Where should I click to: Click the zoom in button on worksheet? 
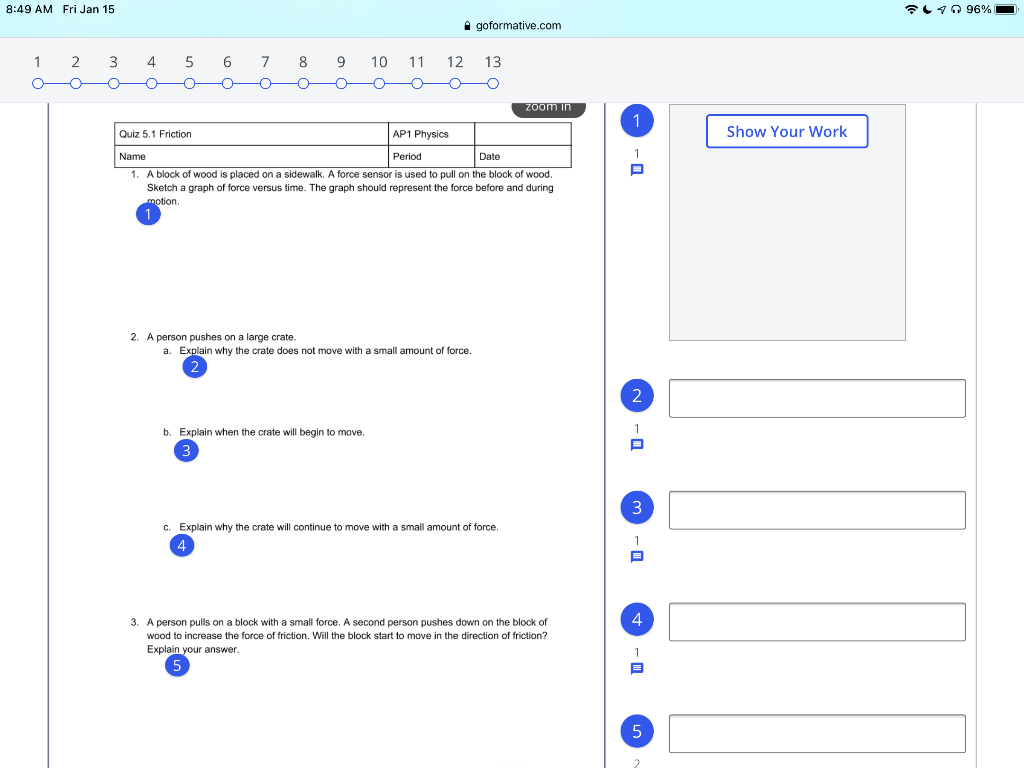[x=549, y=108]
